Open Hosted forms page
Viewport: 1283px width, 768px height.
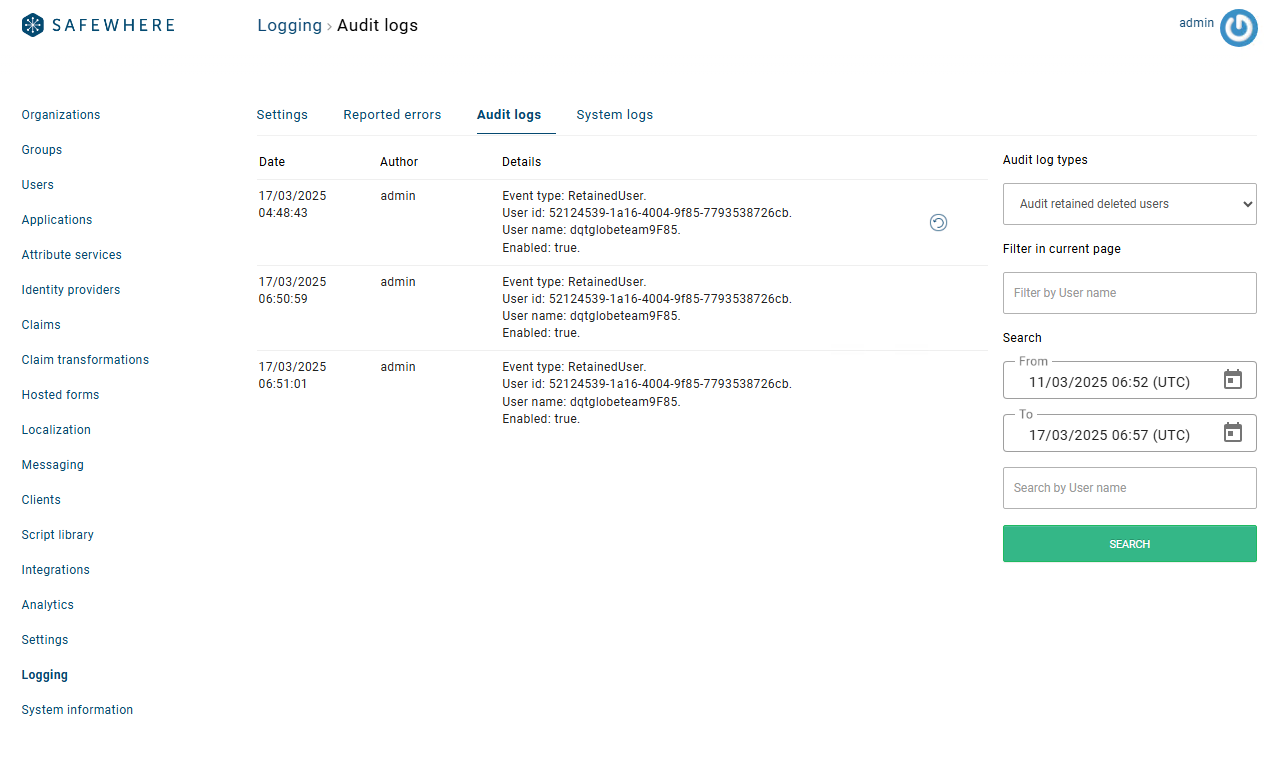click(x=61, y=395)
